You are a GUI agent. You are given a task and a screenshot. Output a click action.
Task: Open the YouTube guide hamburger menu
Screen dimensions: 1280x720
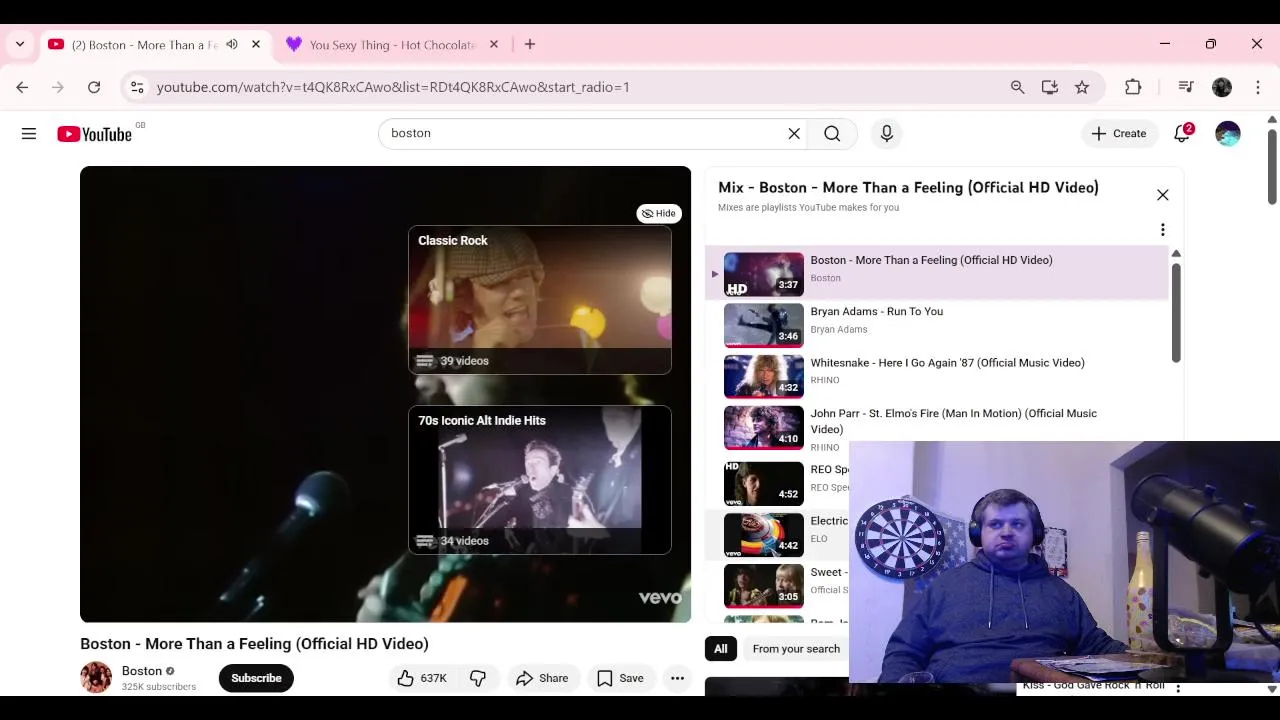pos(29,133)
